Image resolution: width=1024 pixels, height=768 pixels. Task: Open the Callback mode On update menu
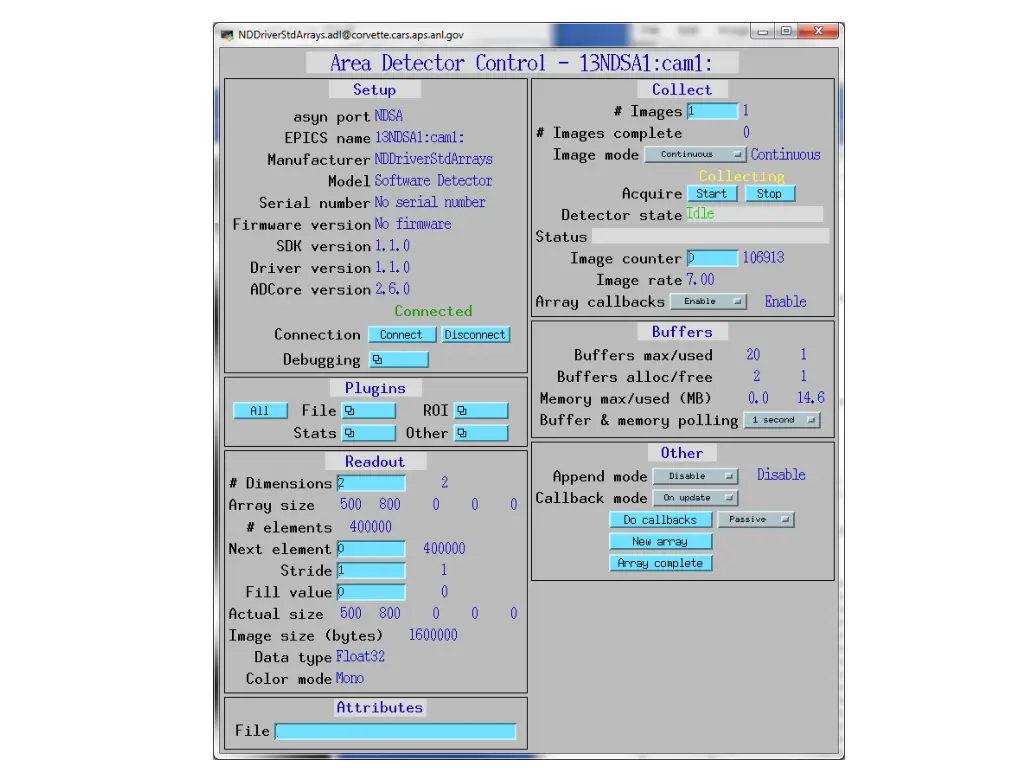click(695, 498)
